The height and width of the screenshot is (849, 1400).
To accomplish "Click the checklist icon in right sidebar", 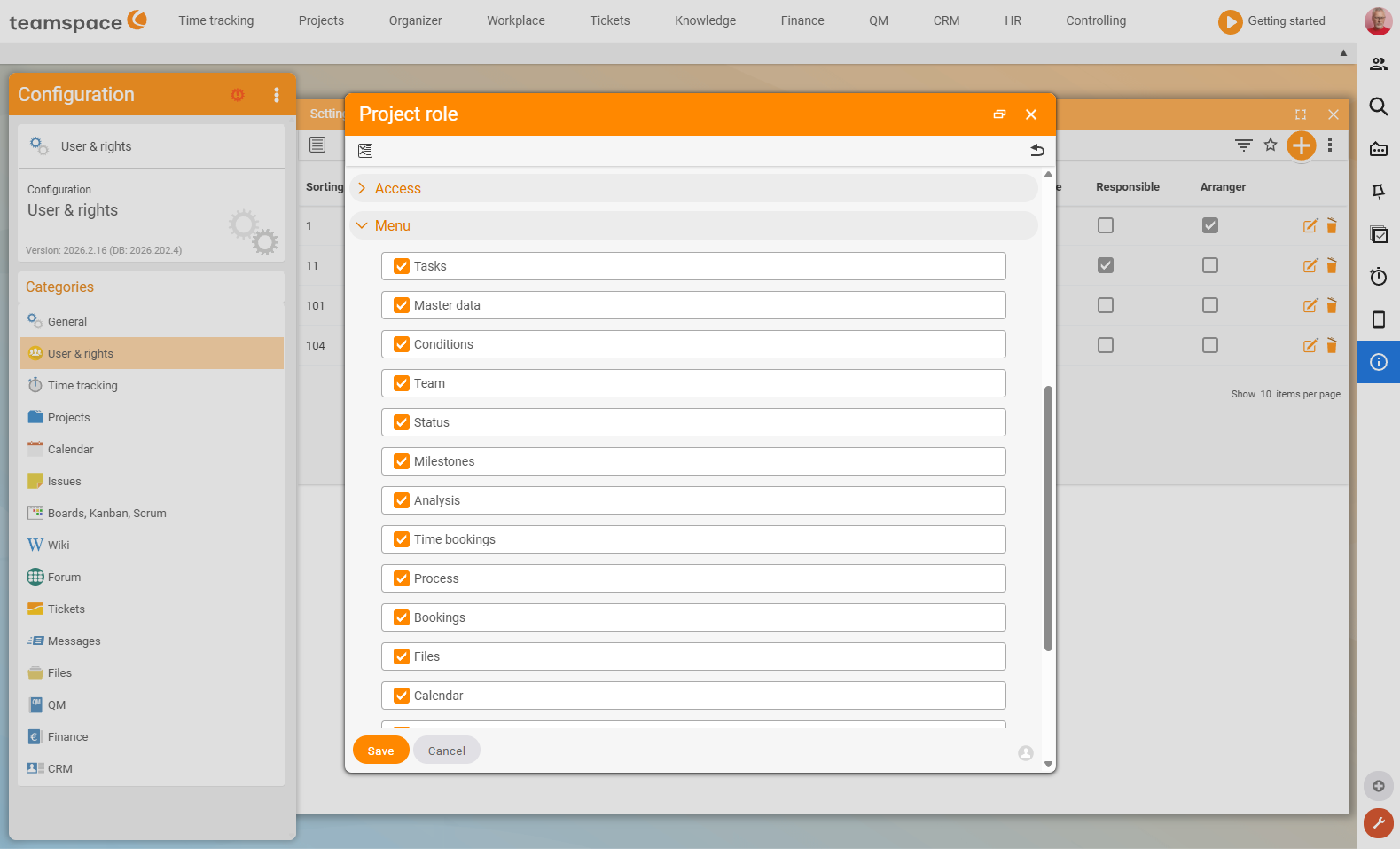I will point(1379,234).
